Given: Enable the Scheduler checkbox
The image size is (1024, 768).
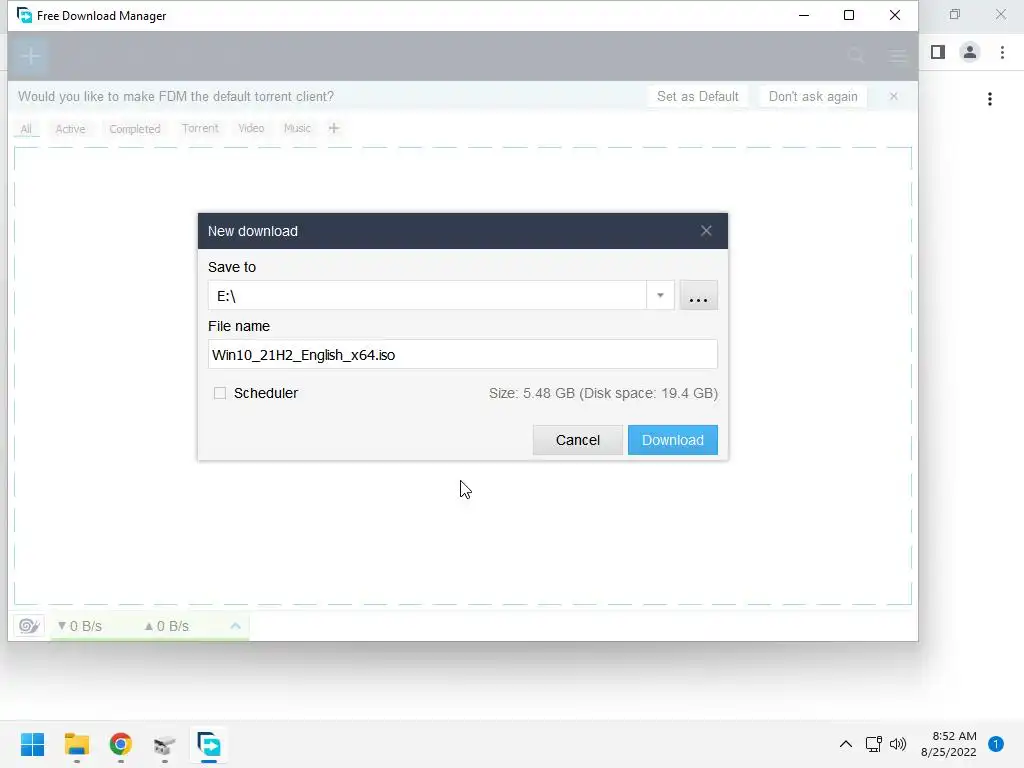Looking at the screenshot, I should (x=220, y=393).
